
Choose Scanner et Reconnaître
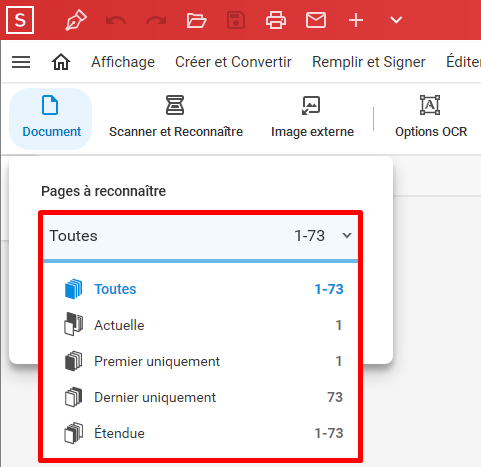pyautogui.click(x=176, y=117)
